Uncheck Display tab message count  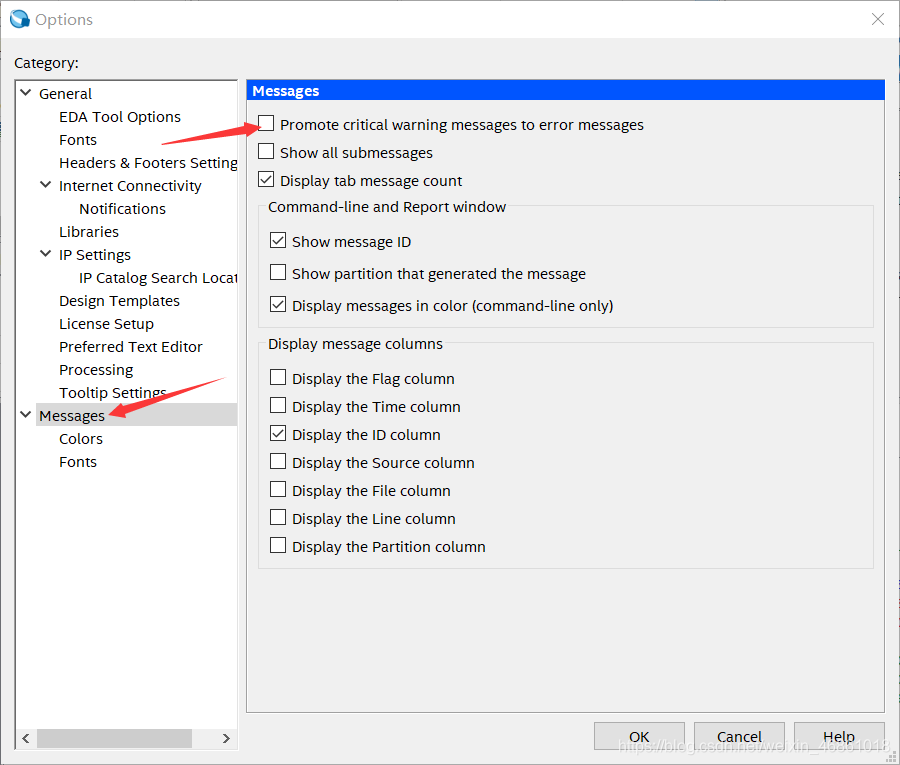pos(266,180)
